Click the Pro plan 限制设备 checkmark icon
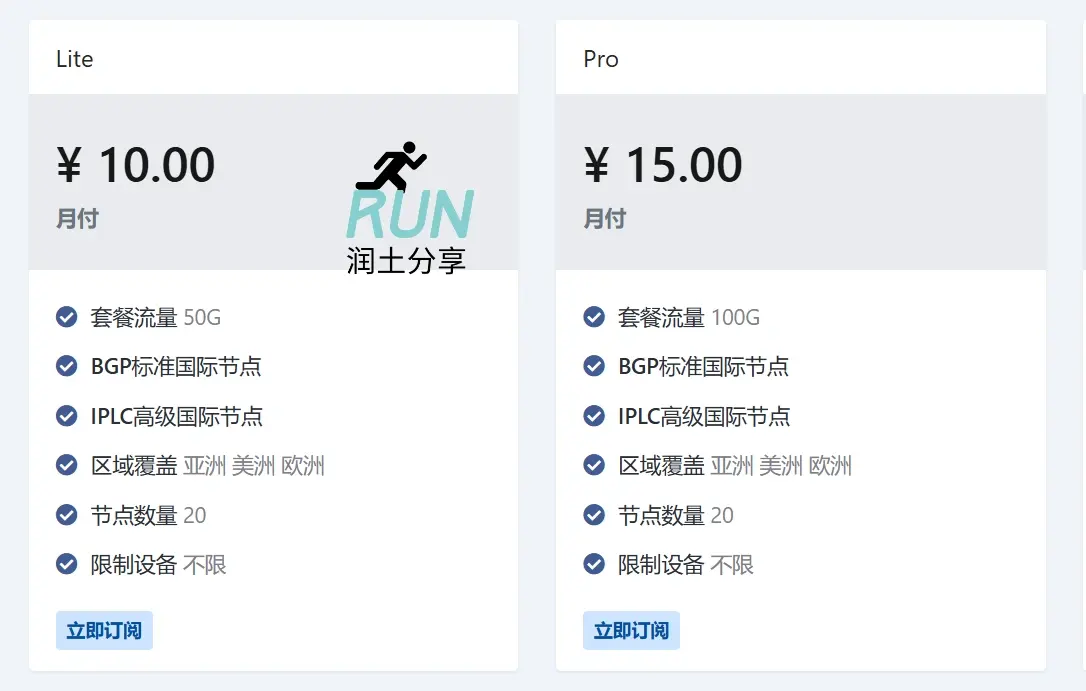This screenshot has width=1086, height=691. click(x=594, y=565)
